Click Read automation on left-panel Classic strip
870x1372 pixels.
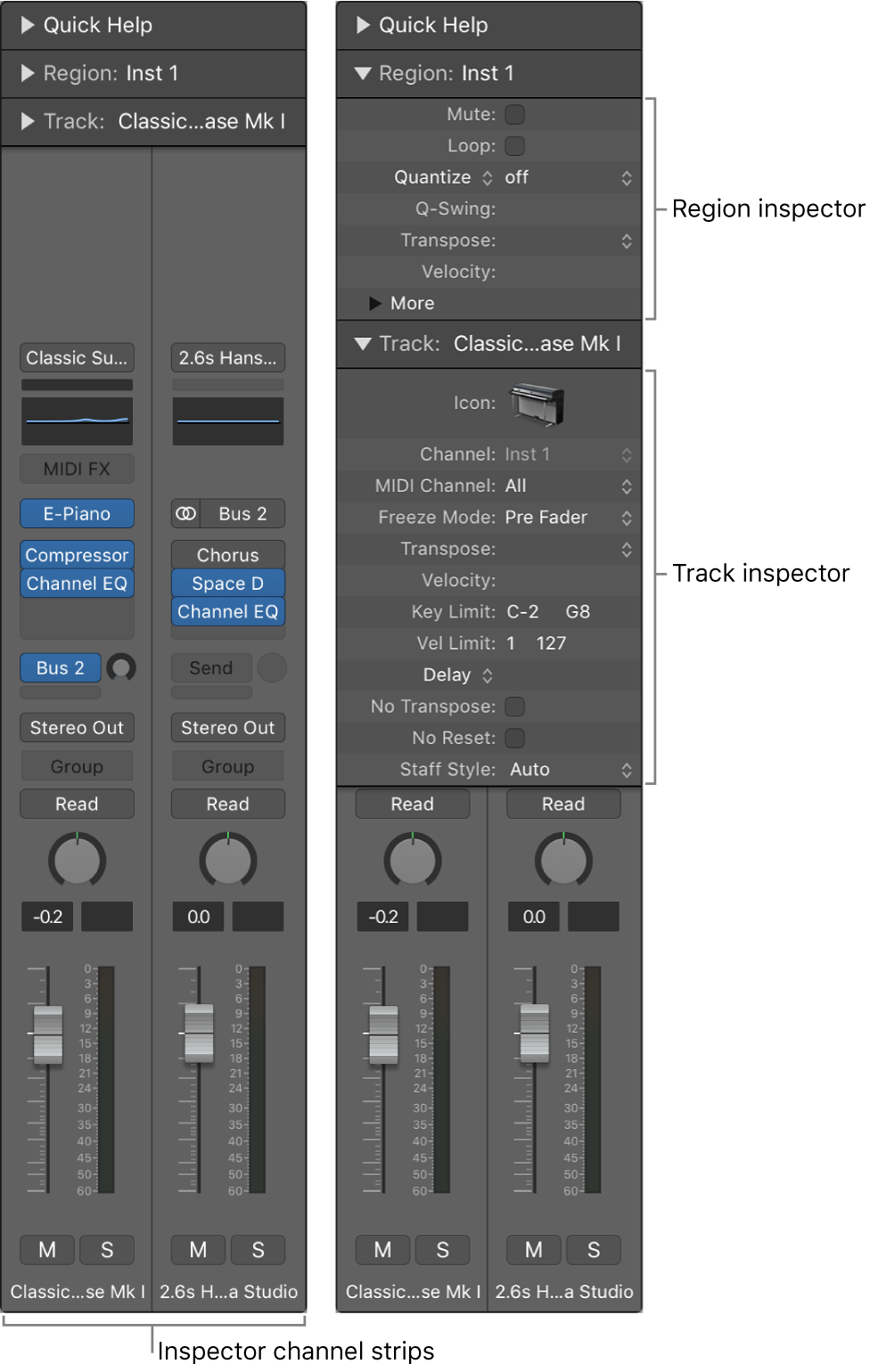click(x=77, y=804)
